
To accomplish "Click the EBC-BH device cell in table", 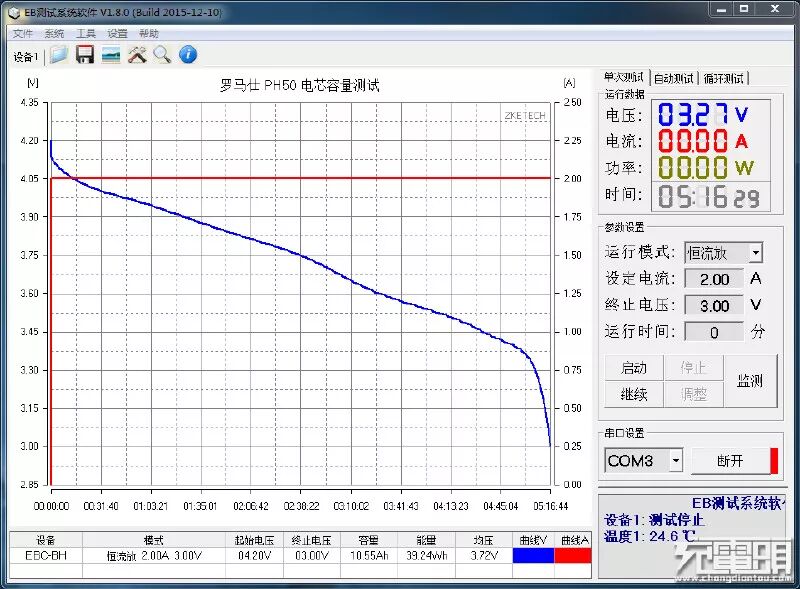I will tap(46, 555).
